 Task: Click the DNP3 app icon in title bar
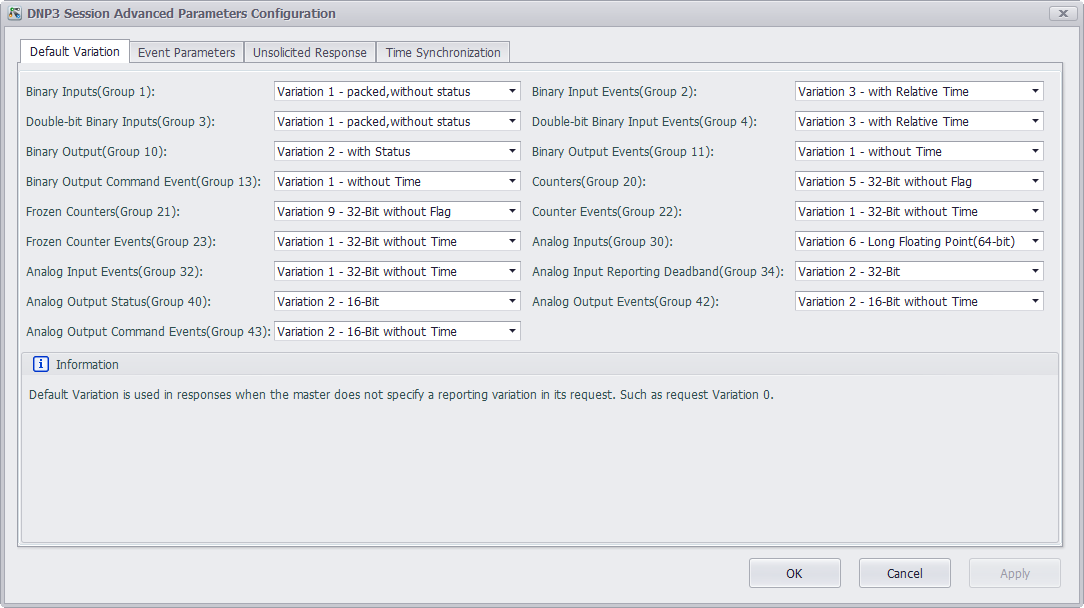pos(15,14)
